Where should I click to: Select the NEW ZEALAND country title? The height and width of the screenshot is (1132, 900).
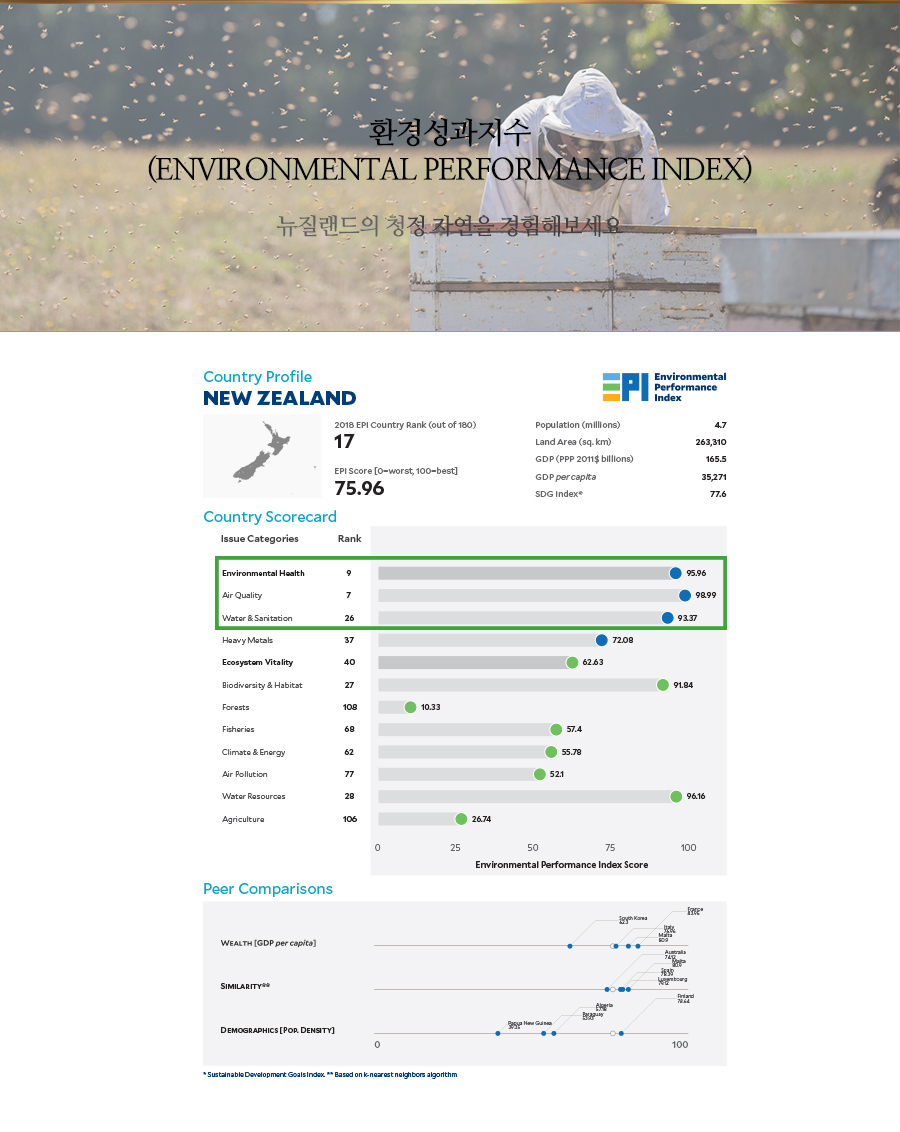[x=279, y=398]
